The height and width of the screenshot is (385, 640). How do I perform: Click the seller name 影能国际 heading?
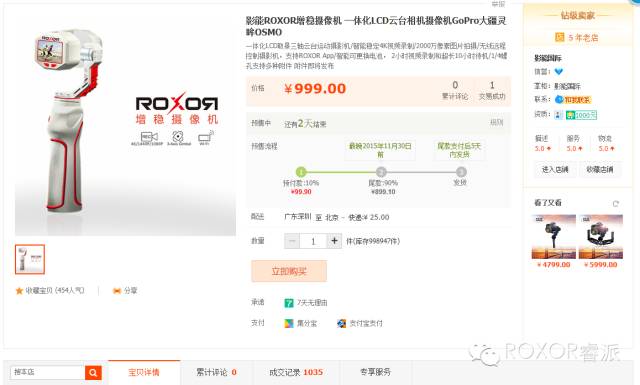tap(548, 58)
